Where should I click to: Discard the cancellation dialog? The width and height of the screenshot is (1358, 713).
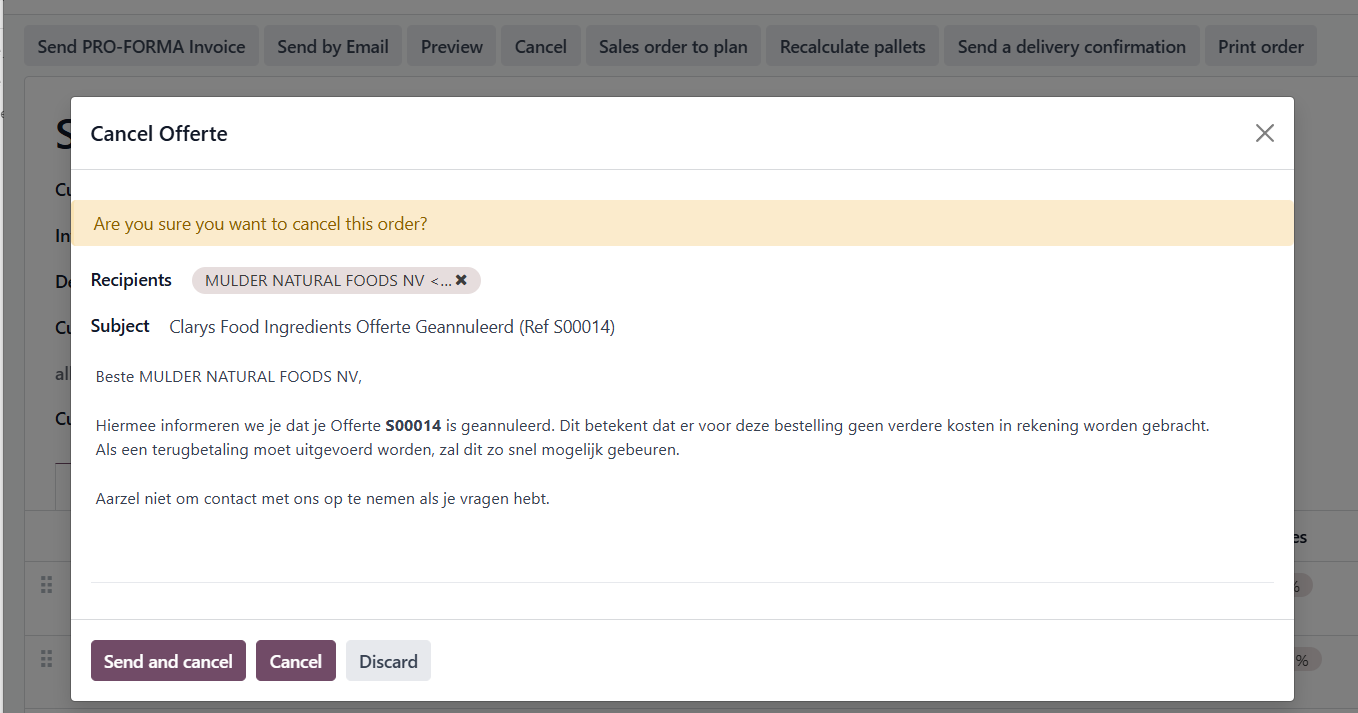388,661
